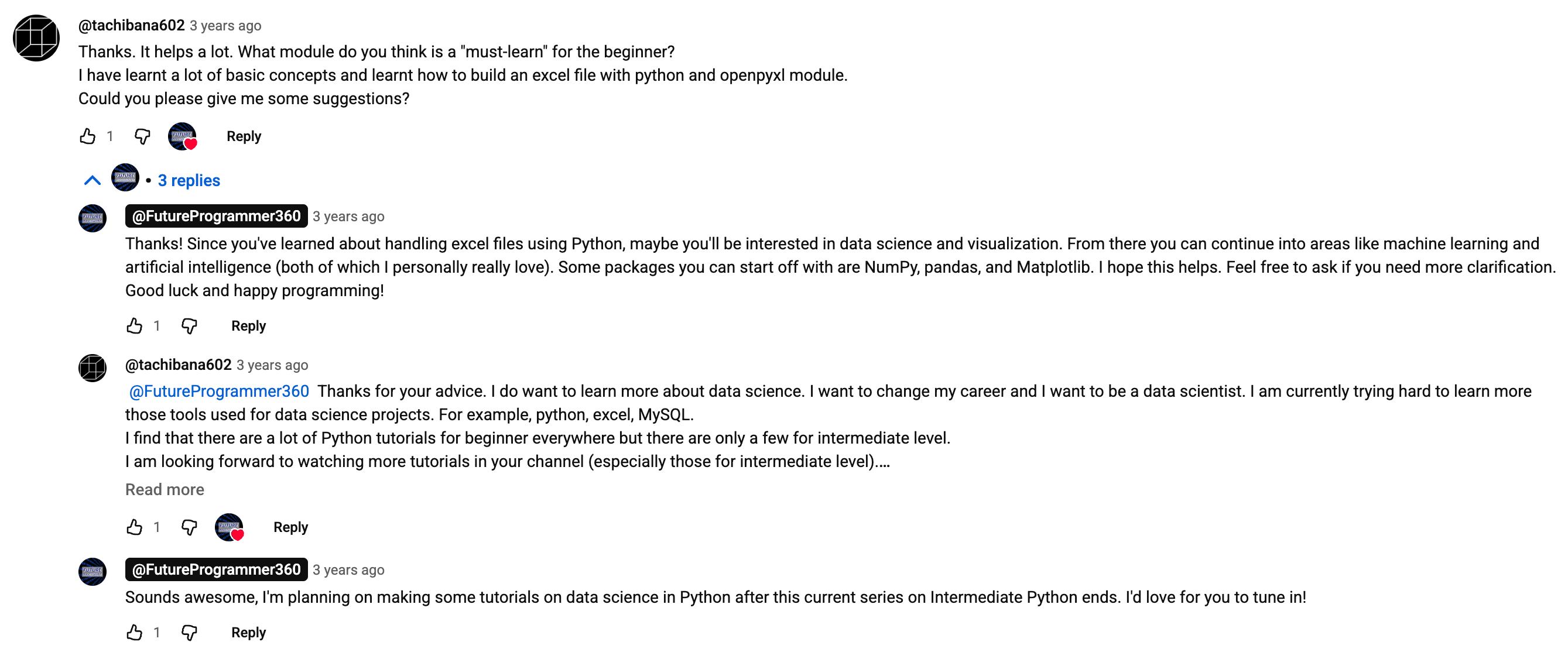Like tachibana602's reply about data science career
This screenshot has width=1568, height=666.
click(x=135, y=527)
